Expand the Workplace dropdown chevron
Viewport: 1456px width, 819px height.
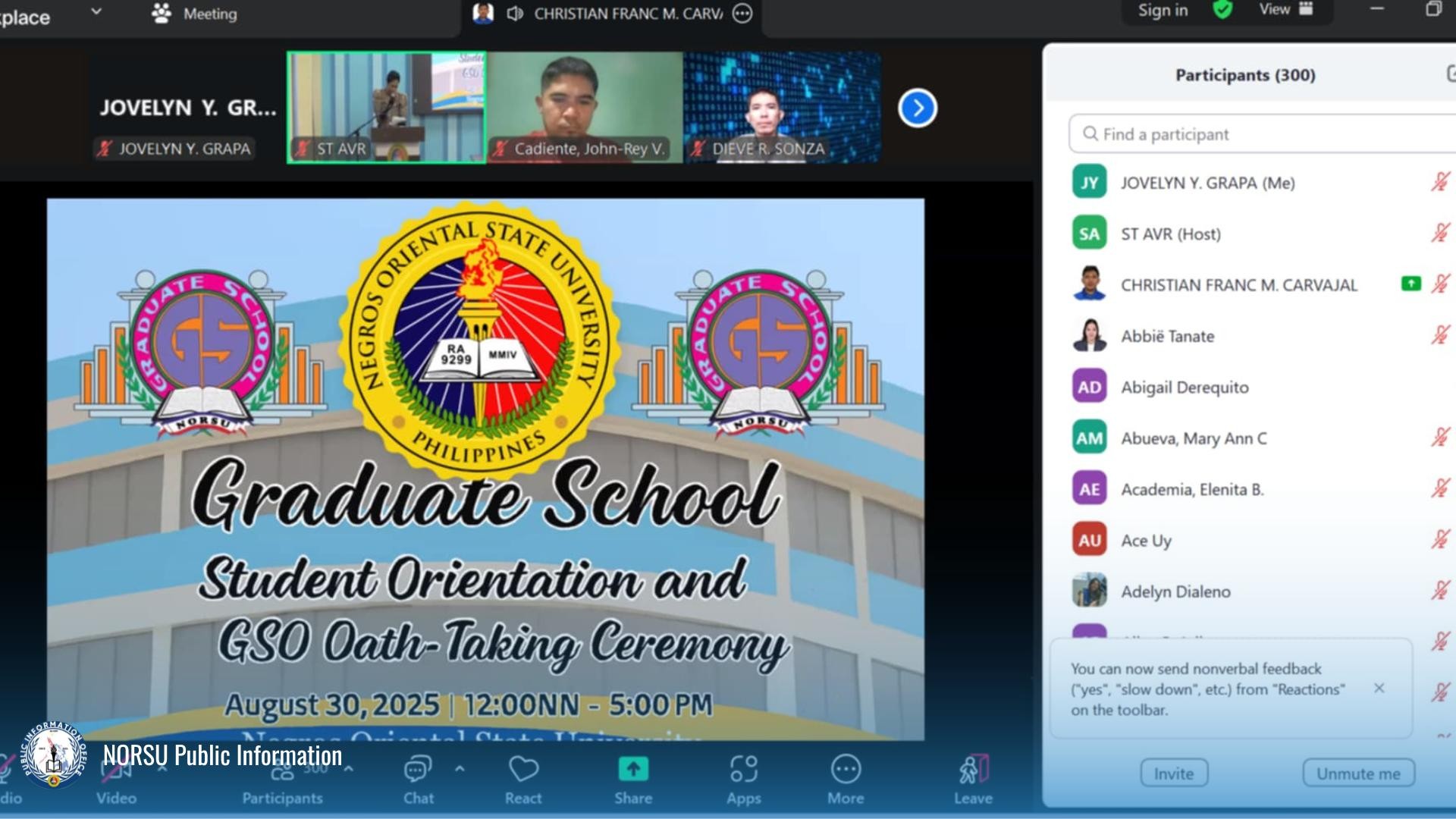[96, 11]
